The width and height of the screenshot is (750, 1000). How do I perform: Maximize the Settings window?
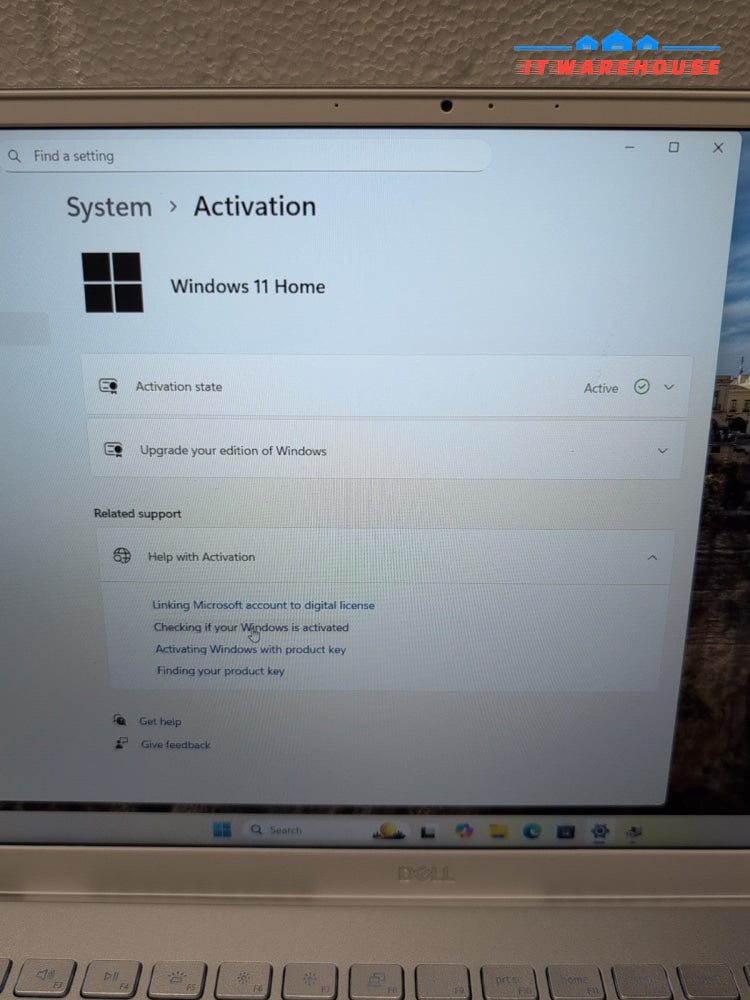tap(673, 147)
